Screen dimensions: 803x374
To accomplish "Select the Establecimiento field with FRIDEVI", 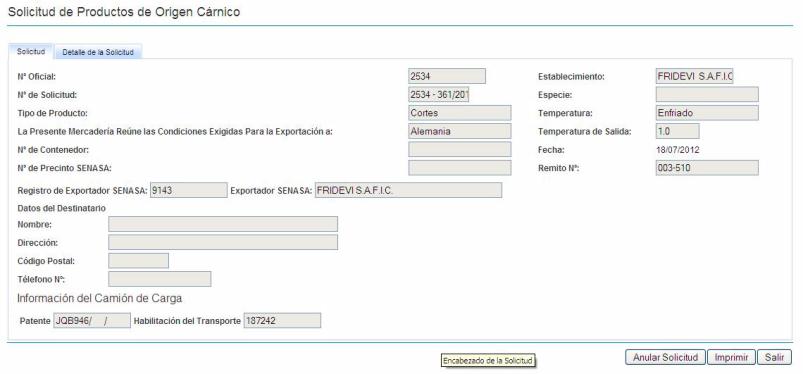I will click(694, 76).
